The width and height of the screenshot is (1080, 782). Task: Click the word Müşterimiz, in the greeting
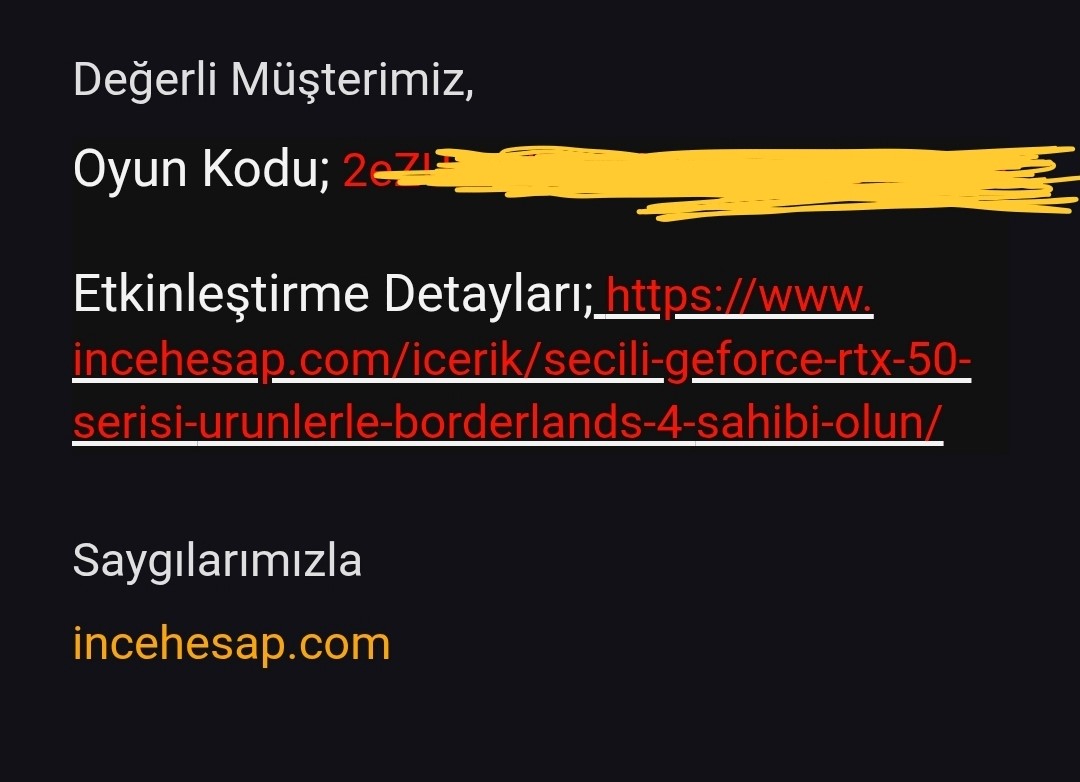point(352,80)
